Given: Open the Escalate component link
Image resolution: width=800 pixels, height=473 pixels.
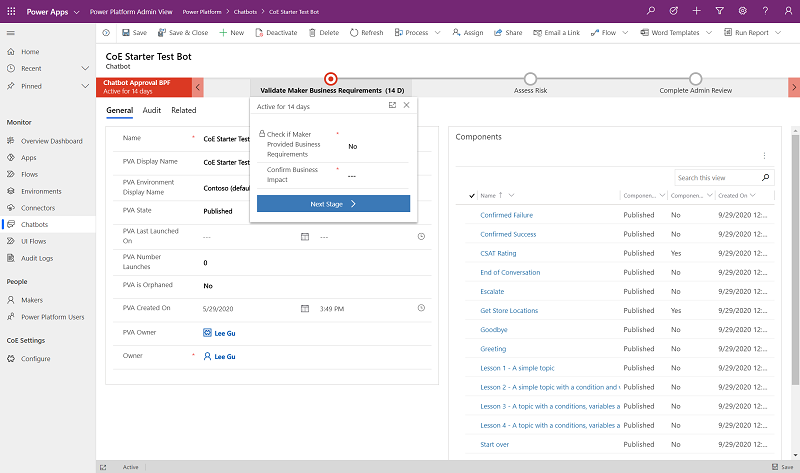Looking at the screenshot, I should [x=492, y=291].
